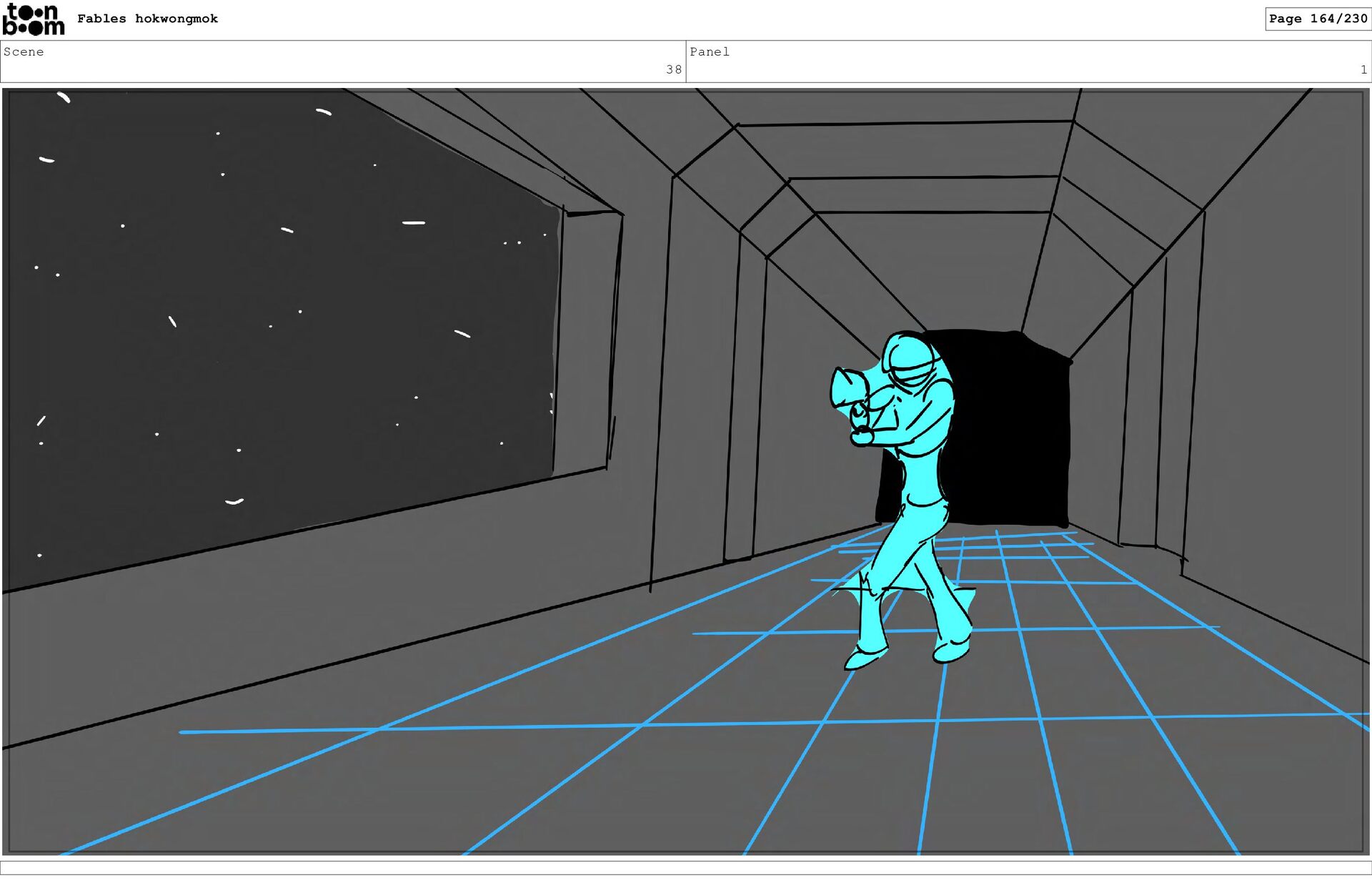
Task: Click the cyan character's raised blaster
Action: [x=849, y=390]
